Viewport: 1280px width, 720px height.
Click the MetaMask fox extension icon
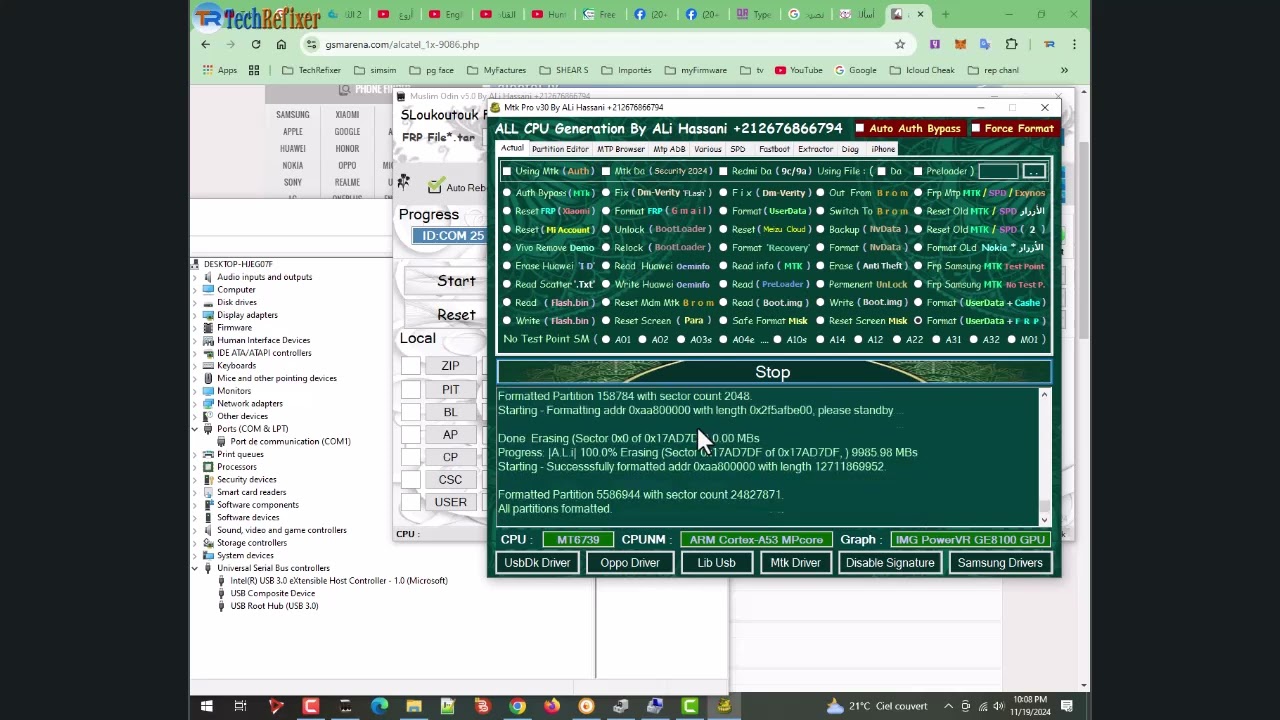click(960, 44)
